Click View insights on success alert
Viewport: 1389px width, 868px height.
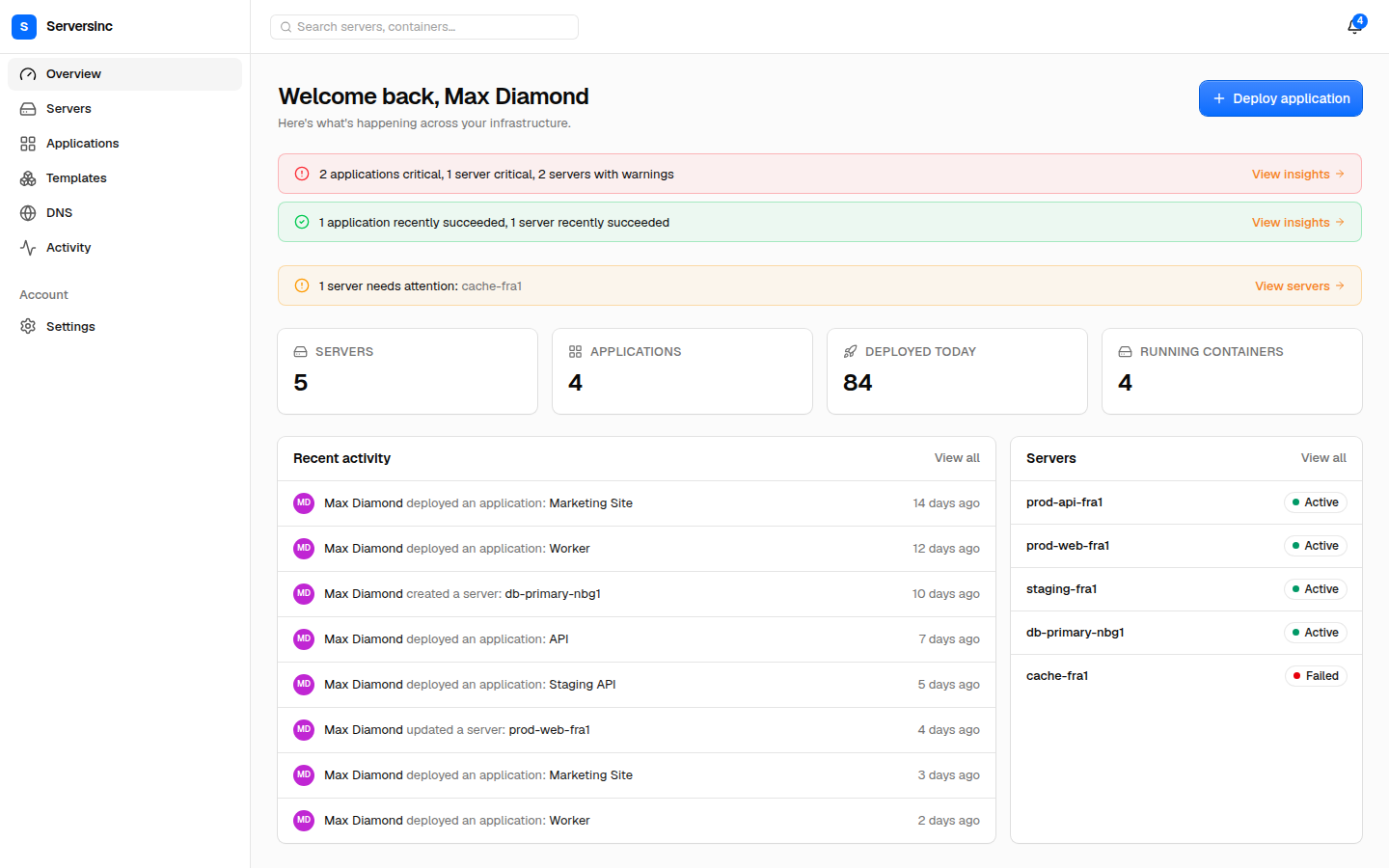click(1297, 223)
